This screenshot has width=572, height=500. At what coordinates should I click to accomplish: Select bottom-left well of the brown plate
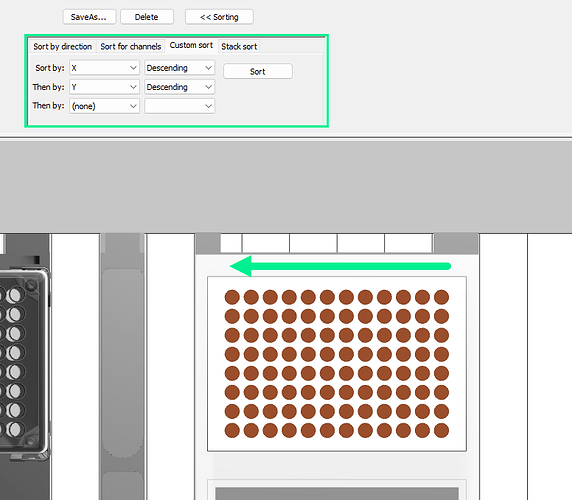pos(232,430)
